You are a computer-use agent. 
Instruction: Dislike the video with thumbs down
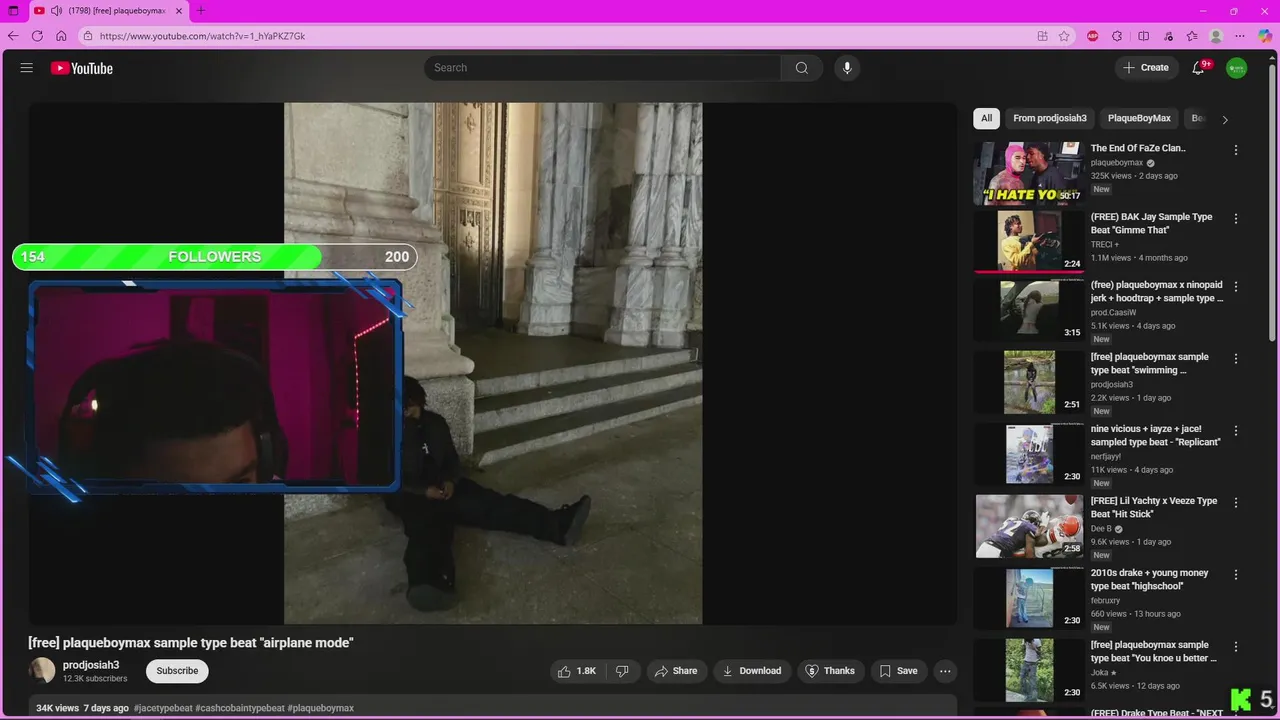point(622,671)
